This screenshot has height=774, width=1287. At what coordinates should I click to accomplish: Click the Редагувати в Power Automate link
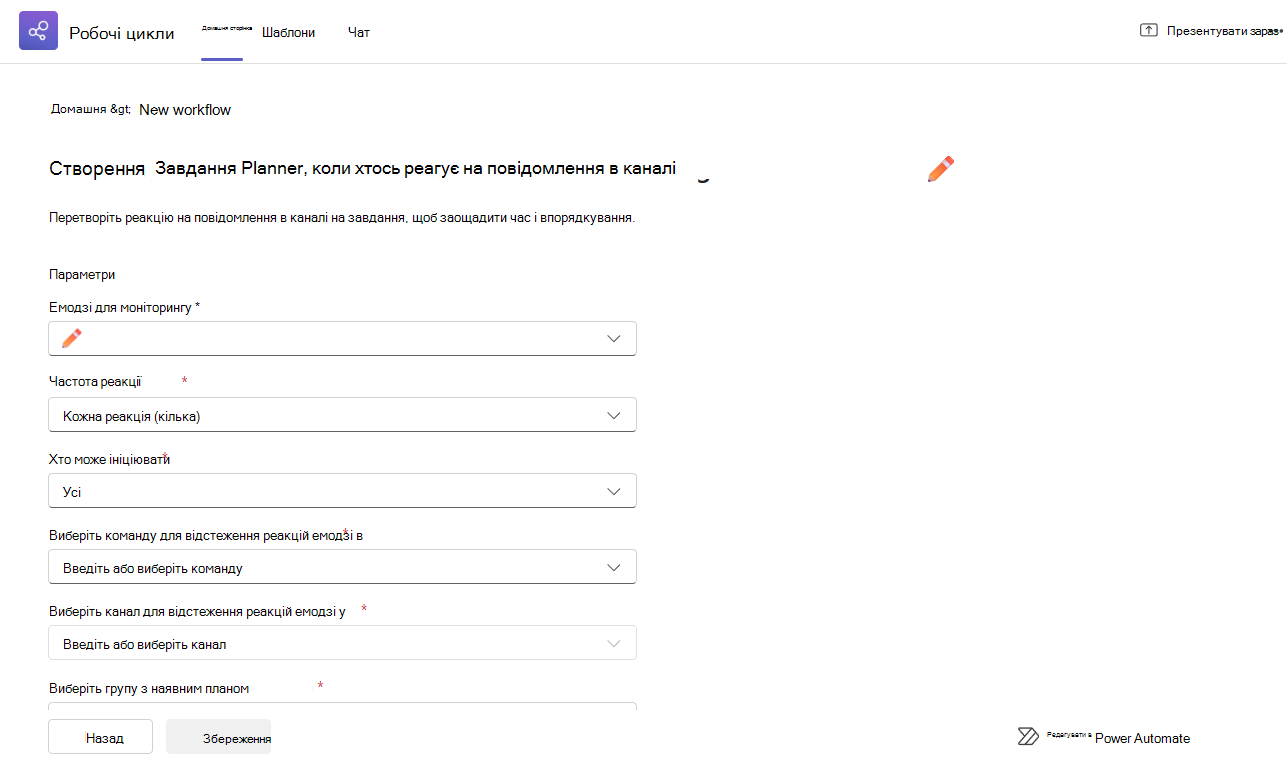(x=1103, y=737)
